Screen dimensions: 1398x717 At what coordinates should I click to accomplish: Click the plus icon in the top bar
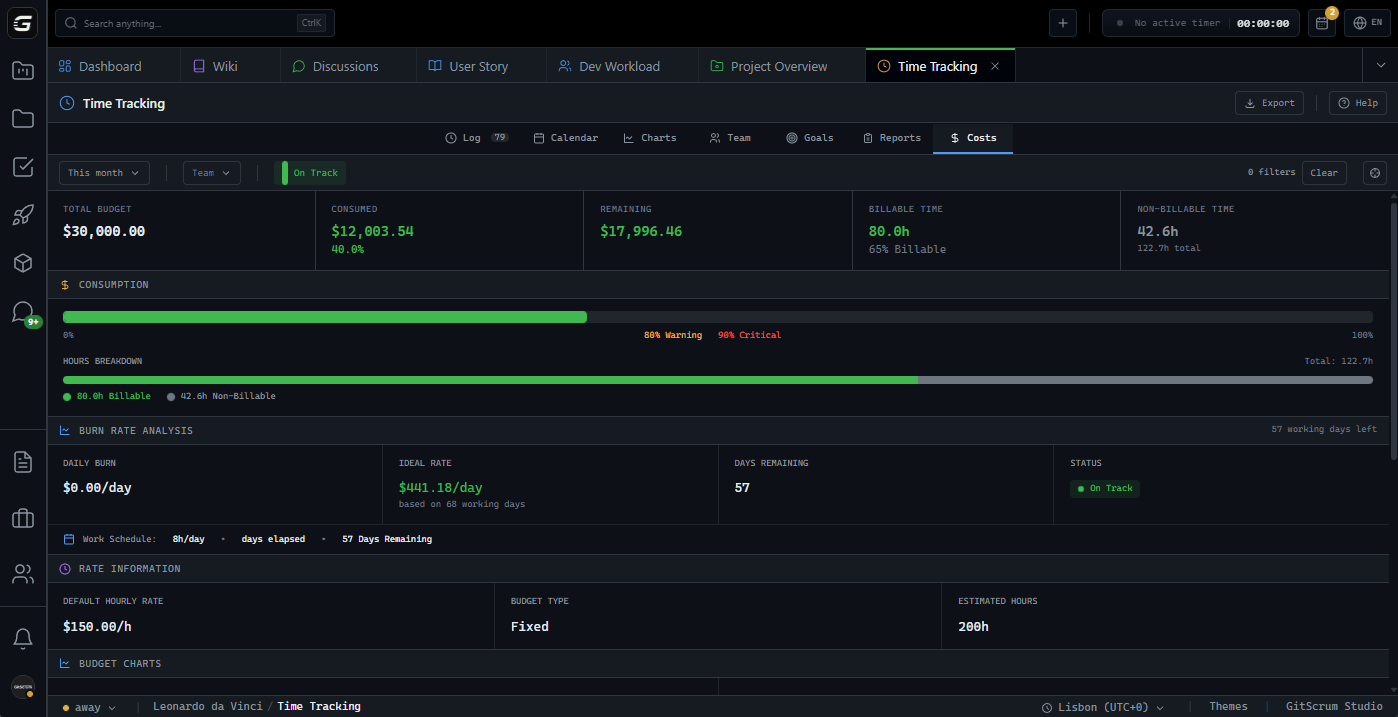coord(1062,22)
